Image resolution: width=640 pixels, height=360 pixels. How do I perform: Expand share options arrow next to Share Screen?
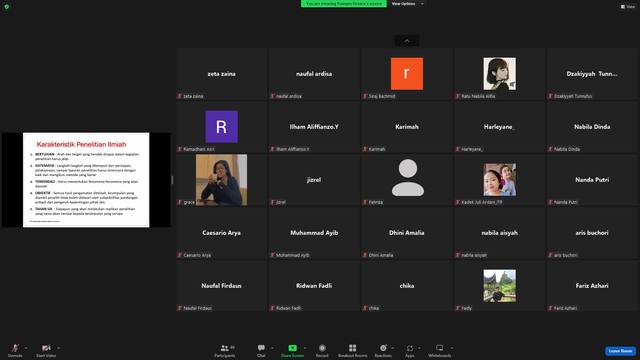coord(305,348)
